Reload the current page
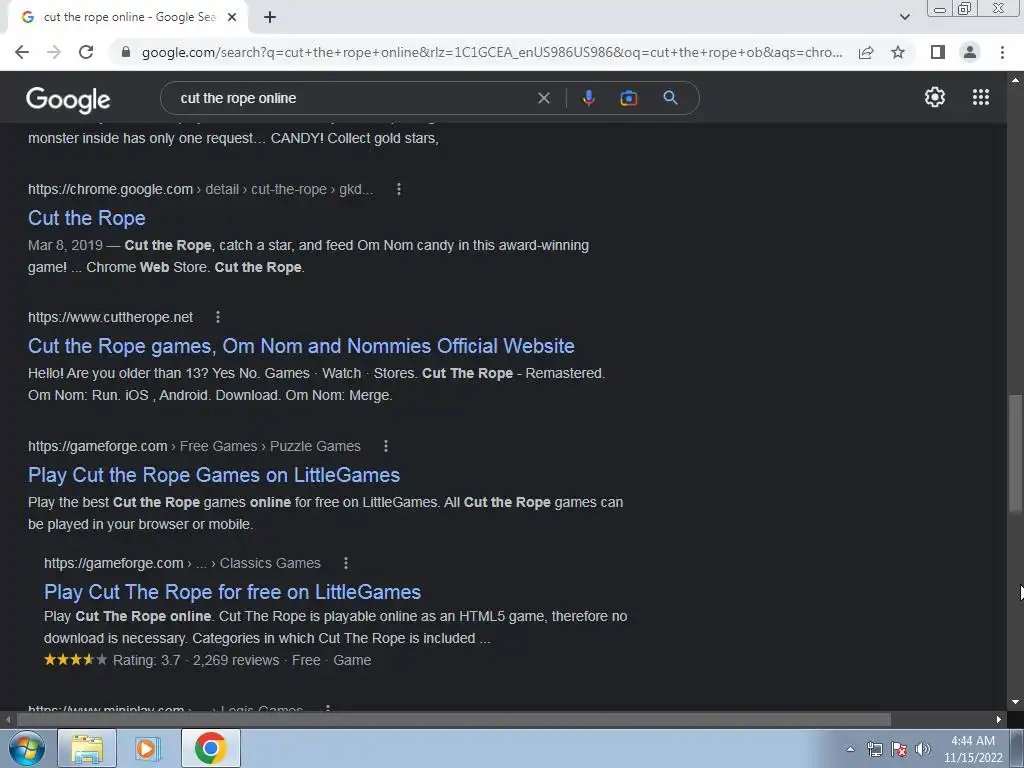Screen dimensions: 1024x768 coord(86,52)
